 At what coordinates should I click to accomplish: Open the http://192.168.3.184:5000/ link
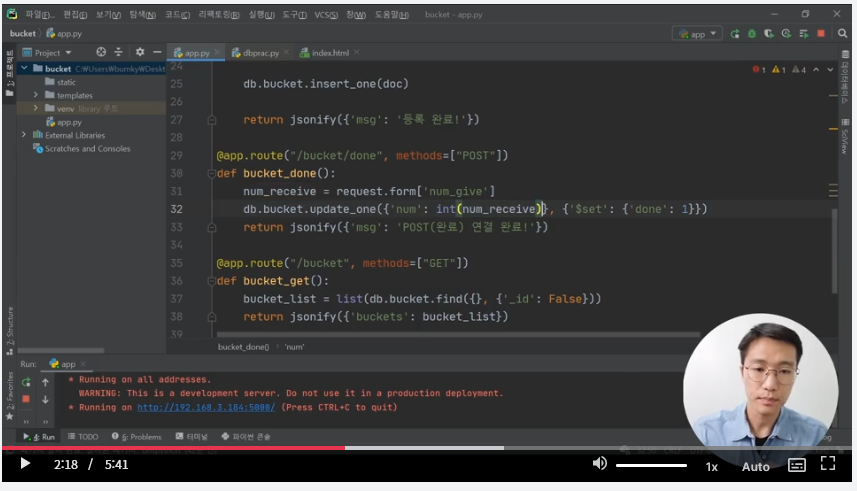(206, 407)
